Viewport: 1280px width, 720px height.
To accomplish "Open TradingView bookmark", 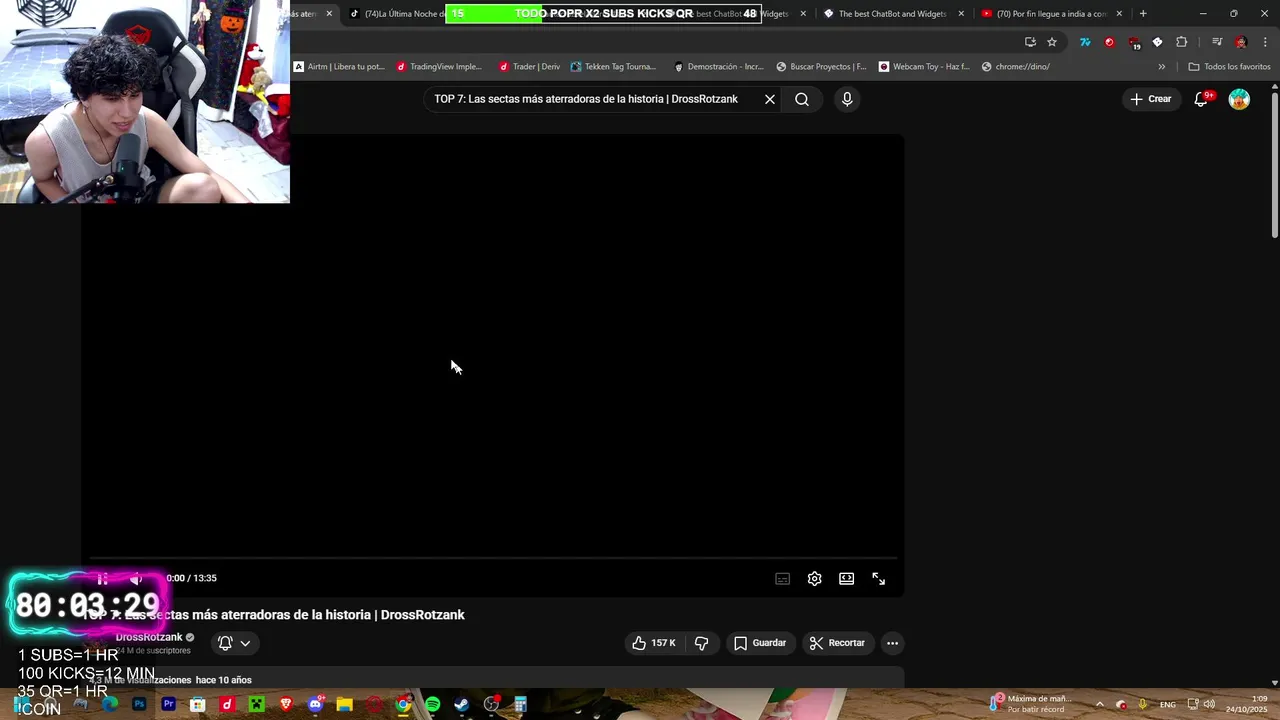I will coord(439,67).
